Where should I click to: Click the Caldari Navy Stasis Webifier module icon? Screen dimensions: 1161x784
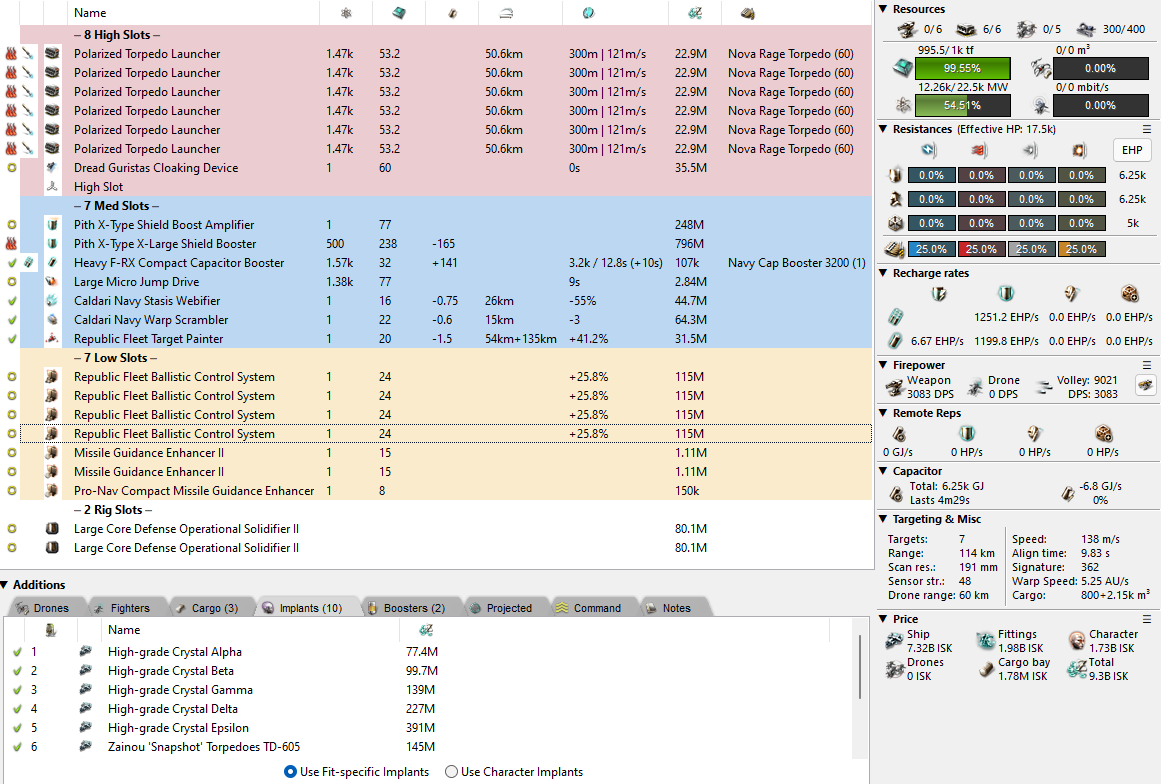coord(52,301)
